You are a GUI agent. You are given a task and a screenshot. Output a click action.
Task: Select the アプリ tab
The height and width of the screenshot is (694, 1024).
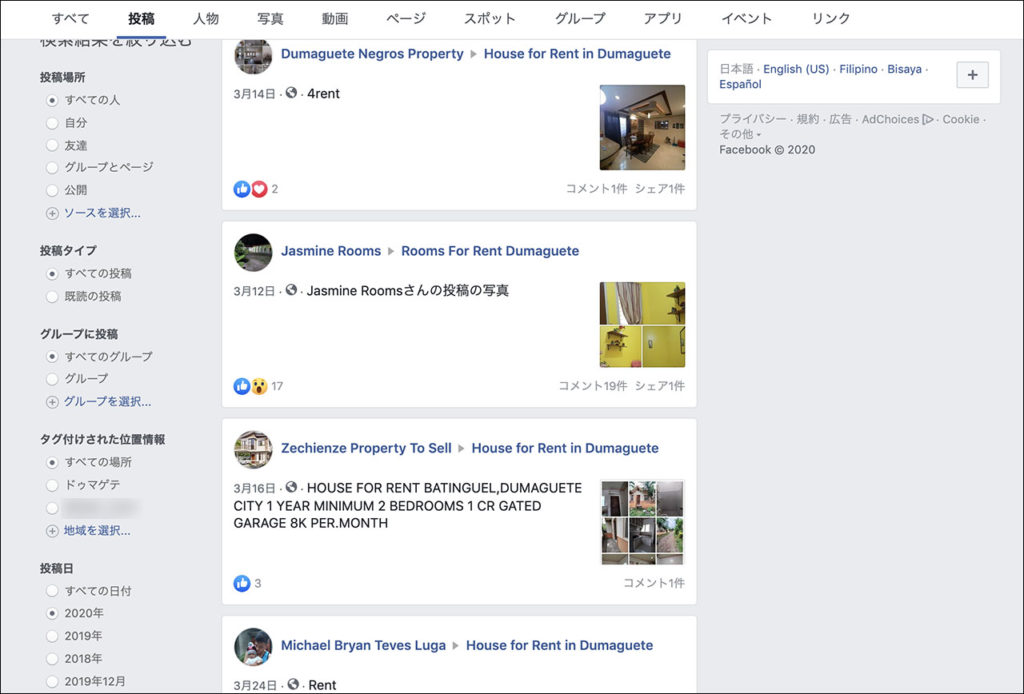(663, 18)
